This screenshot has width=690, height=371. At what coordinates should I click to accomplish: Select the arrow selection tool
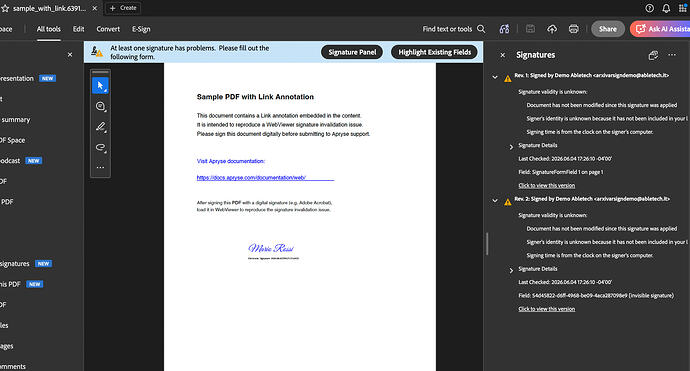[100, 85]
